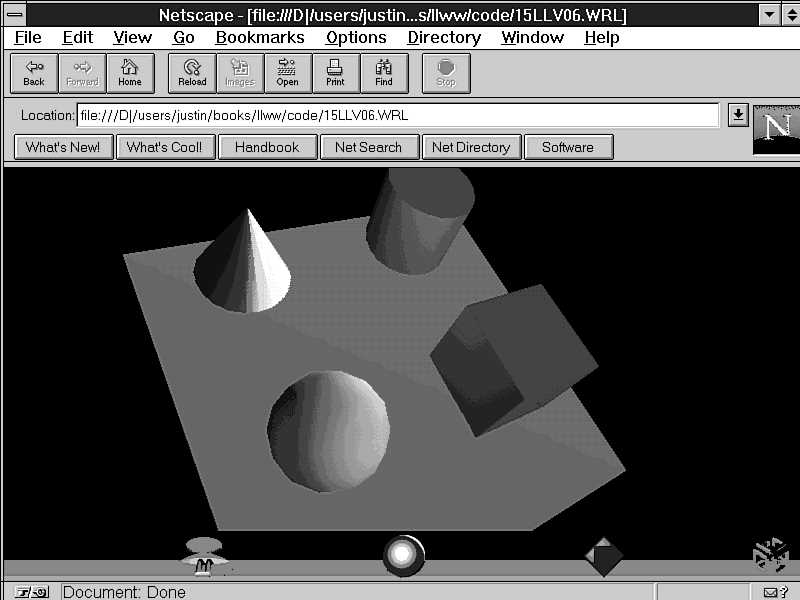Select the spin sphere navigation control
This screenshot has width=800, height=600.
[403, 555]
